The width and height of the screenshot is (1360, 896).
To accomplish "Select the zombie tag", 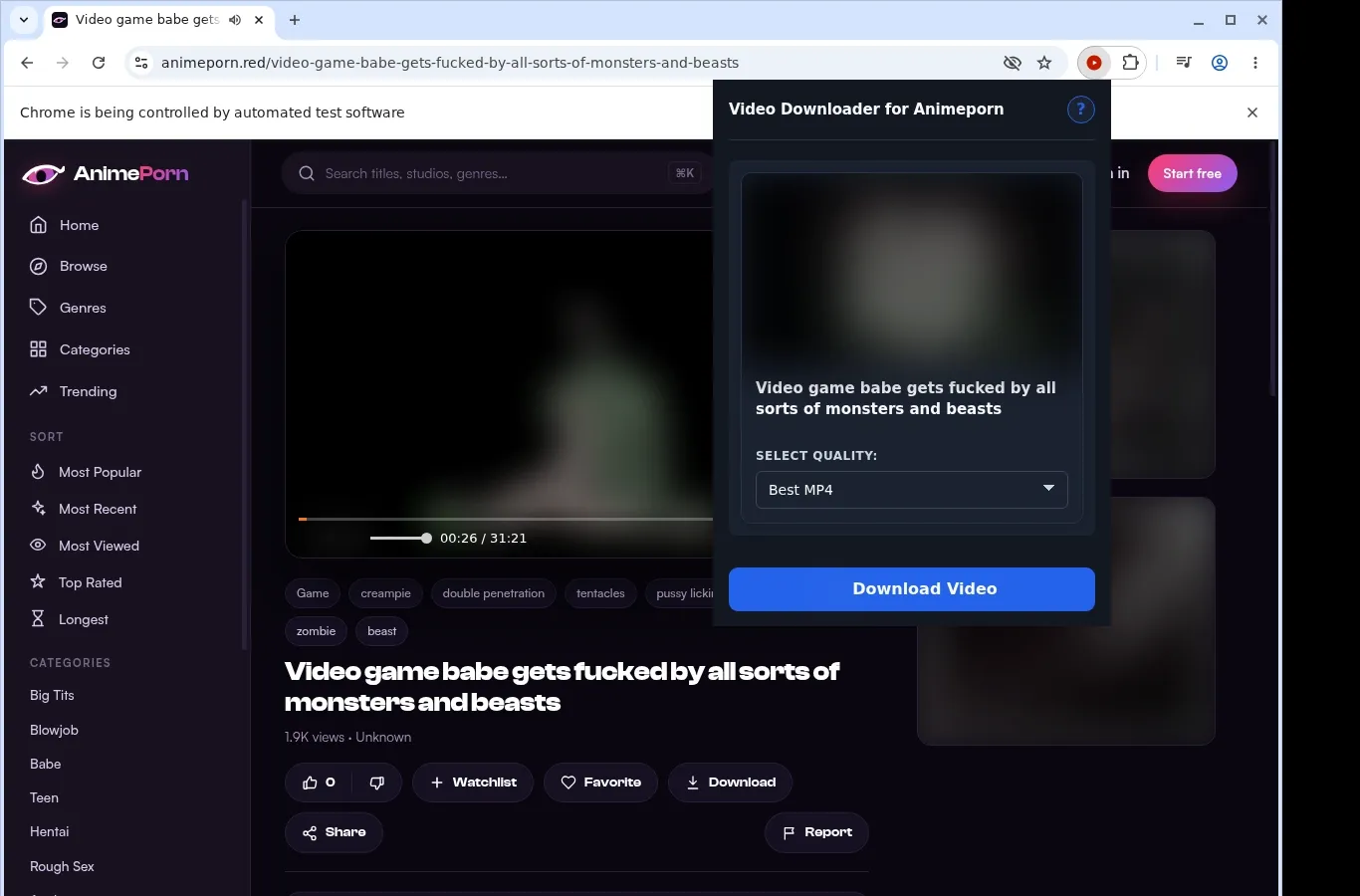I will tap(317, 631).
